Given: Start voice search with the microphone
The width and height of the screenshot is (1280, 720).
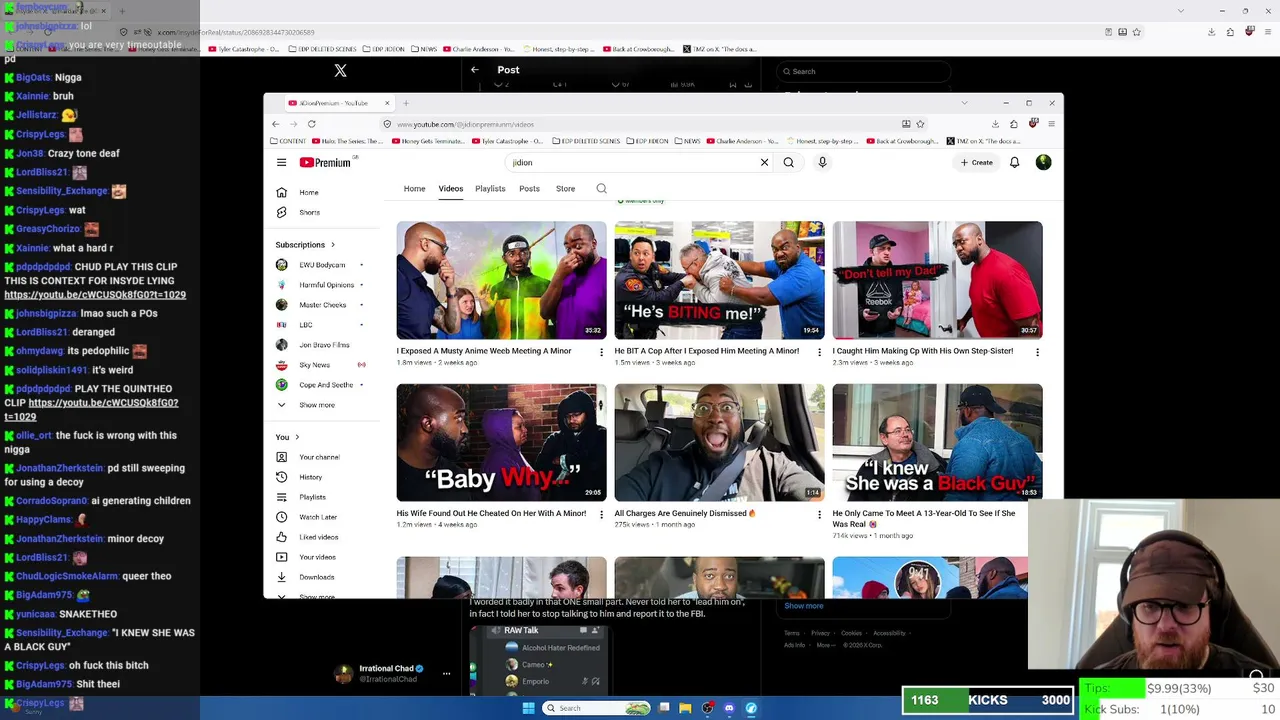Looking at the screenshot, I should (x=822, y=162).
